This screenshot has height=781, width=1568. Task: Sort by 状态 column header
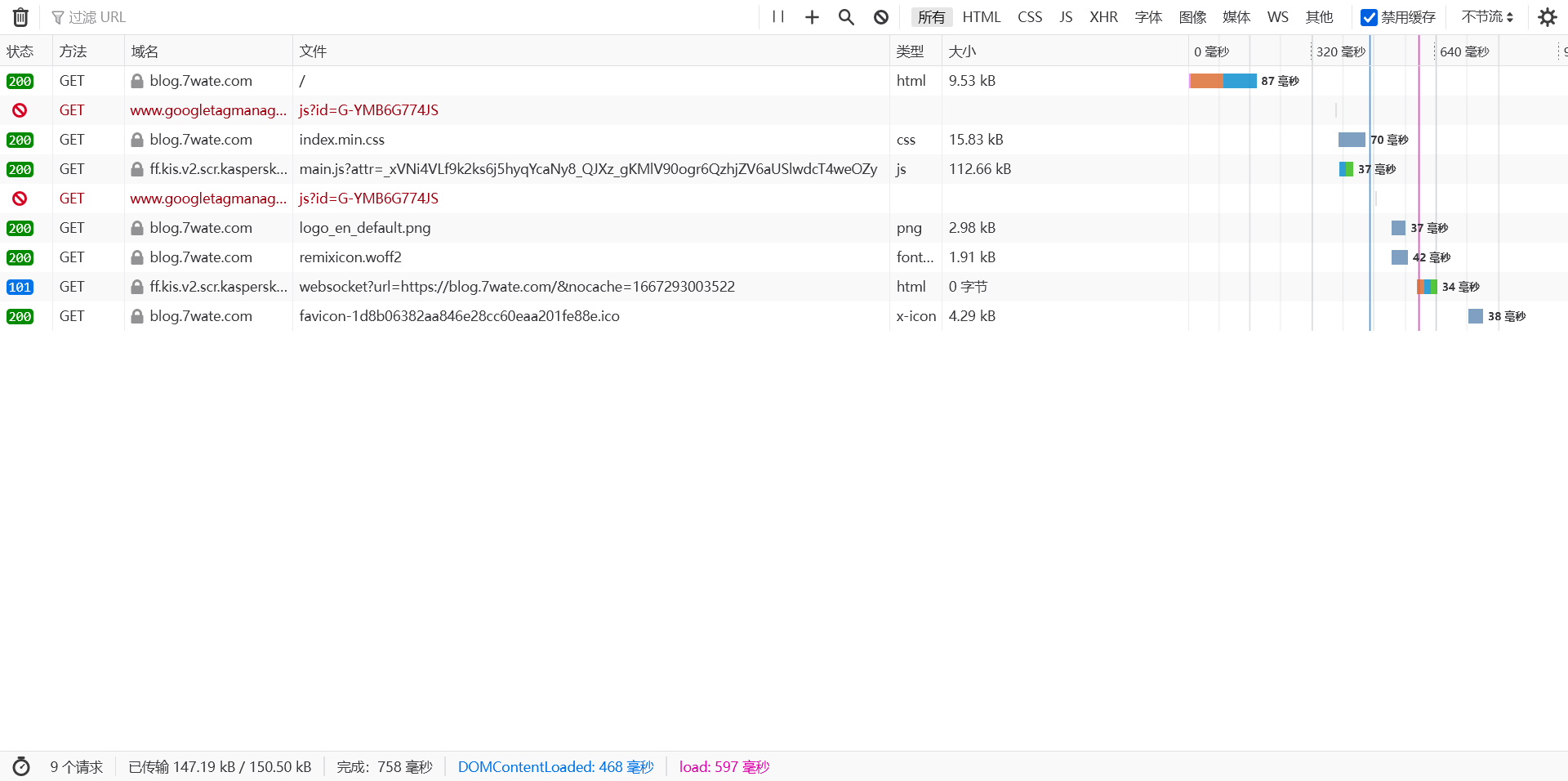coord(20,51)
